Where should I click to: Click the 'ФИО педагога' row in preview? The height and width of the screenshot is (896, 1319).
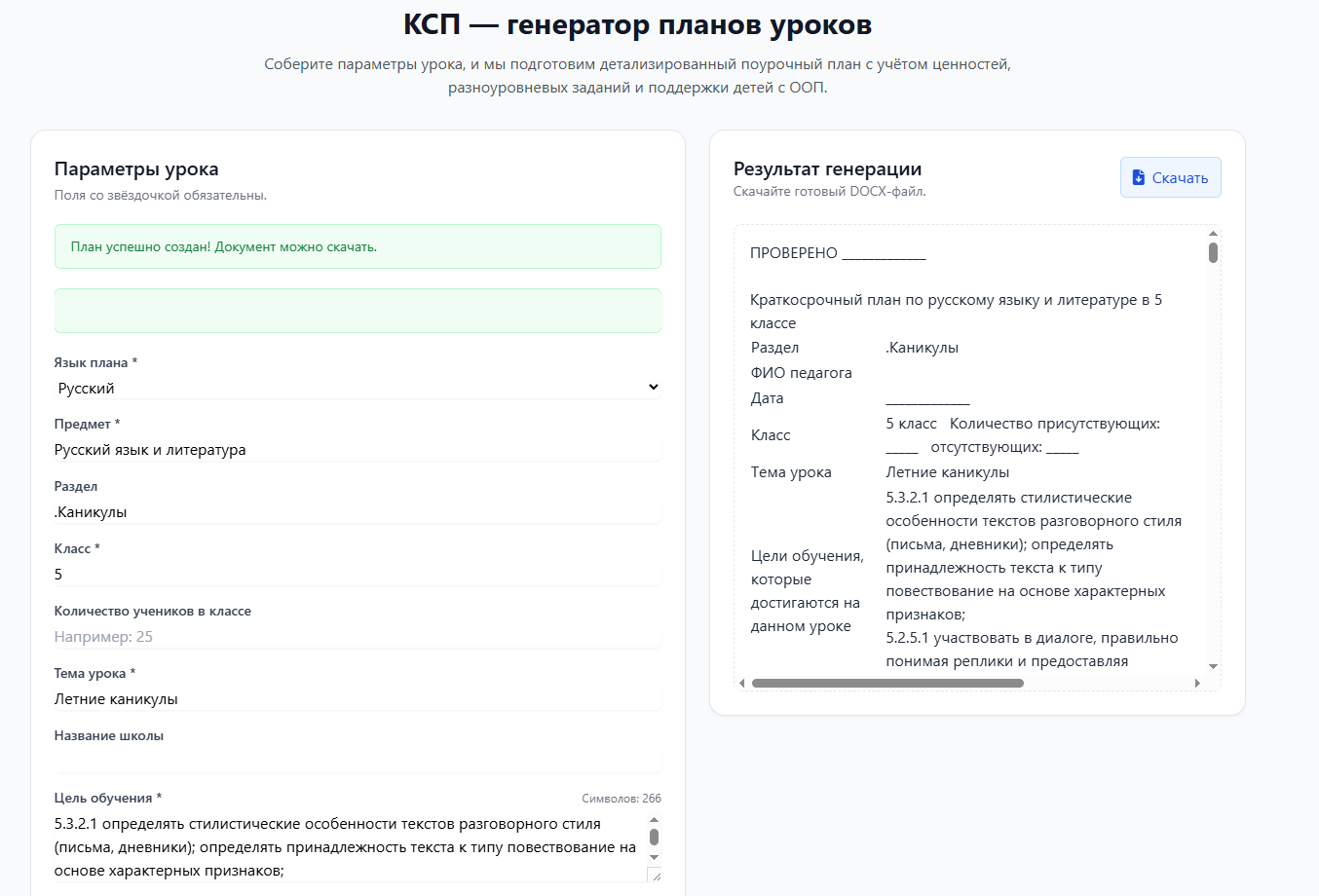tap(801, 373)
